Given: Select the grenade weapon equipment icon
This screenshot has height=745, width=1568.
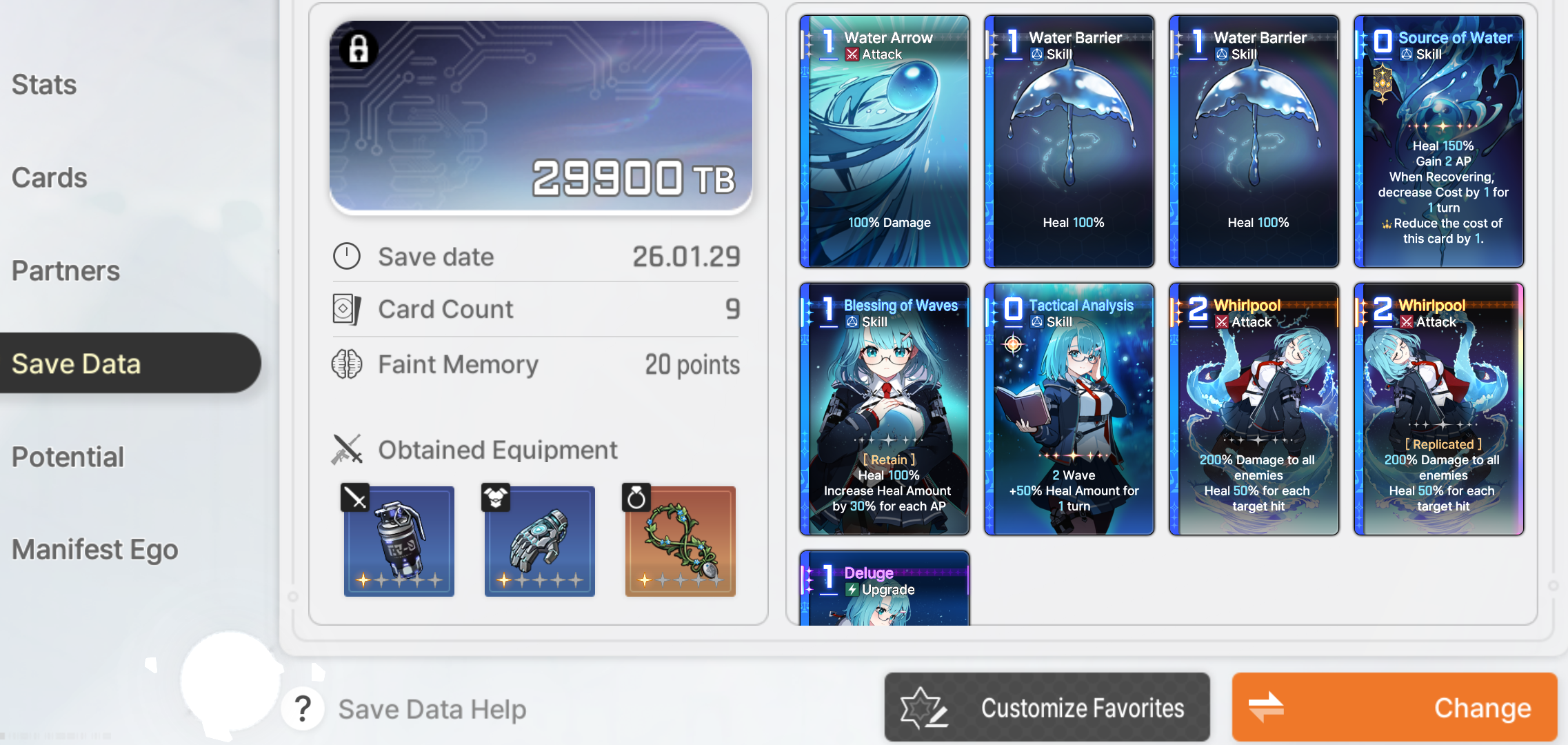Looking at the screenshot, I should [399, 541].
